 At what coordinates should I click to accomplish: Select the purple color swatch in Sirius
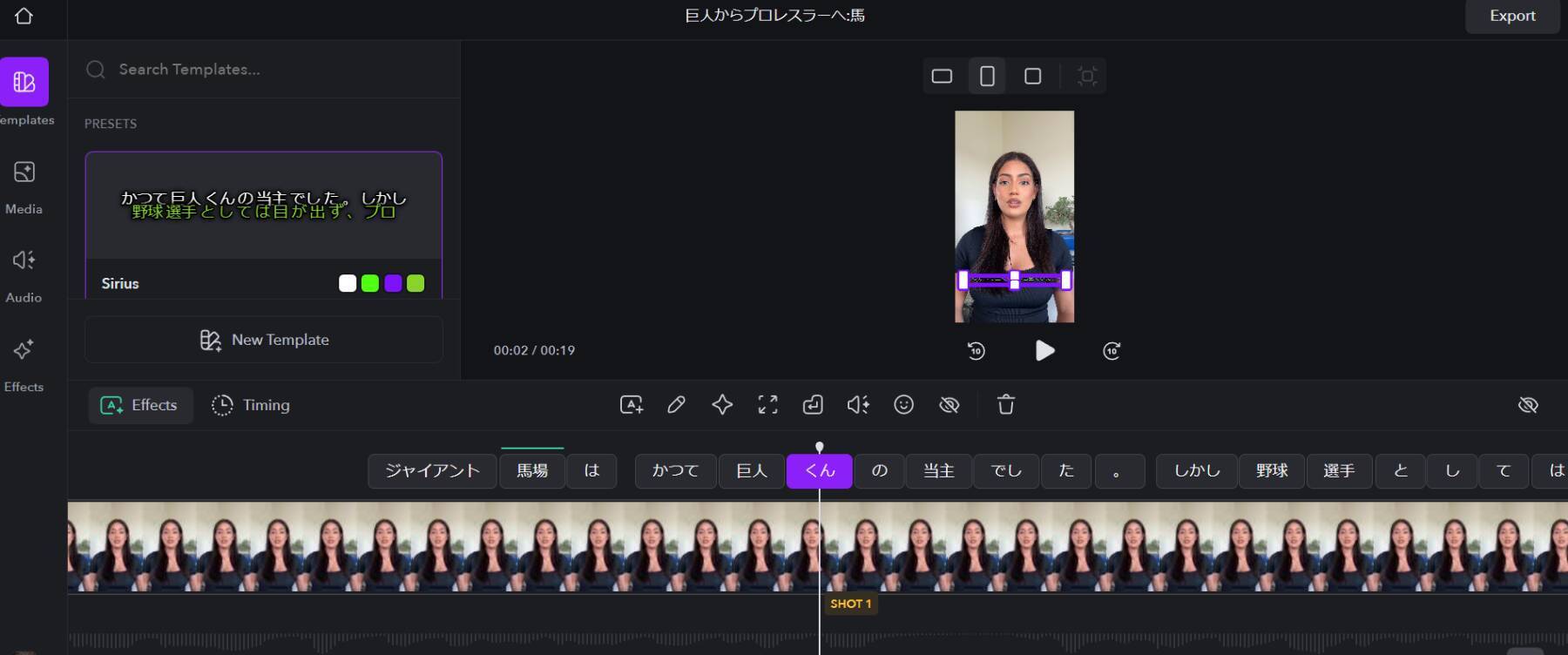pyautogui.click(x=393, y=283)
